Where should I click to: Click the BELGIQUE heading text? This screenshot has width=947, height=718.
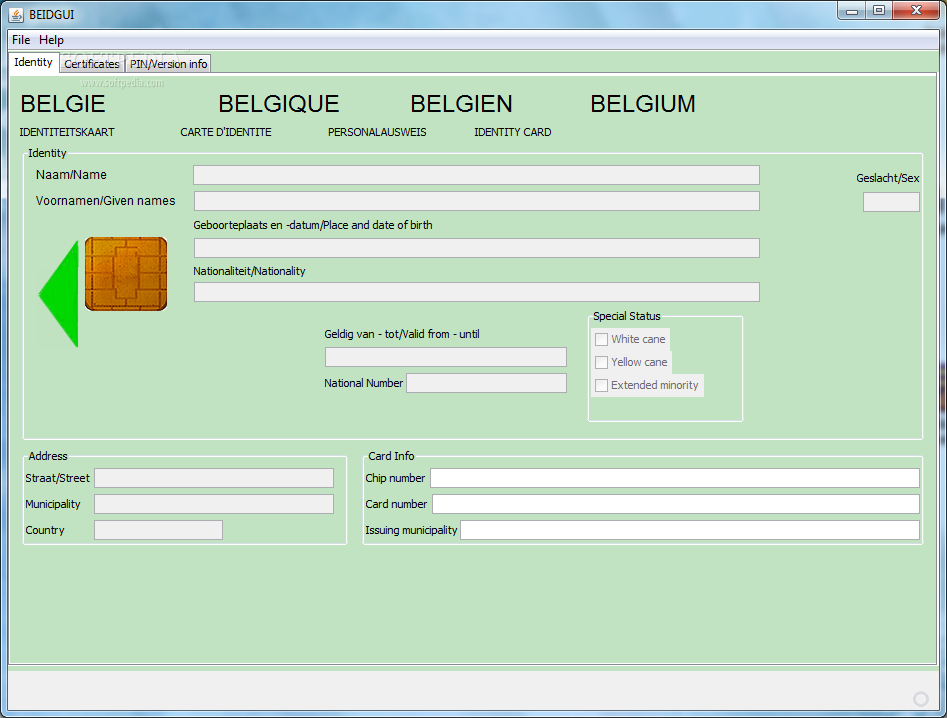278,104
